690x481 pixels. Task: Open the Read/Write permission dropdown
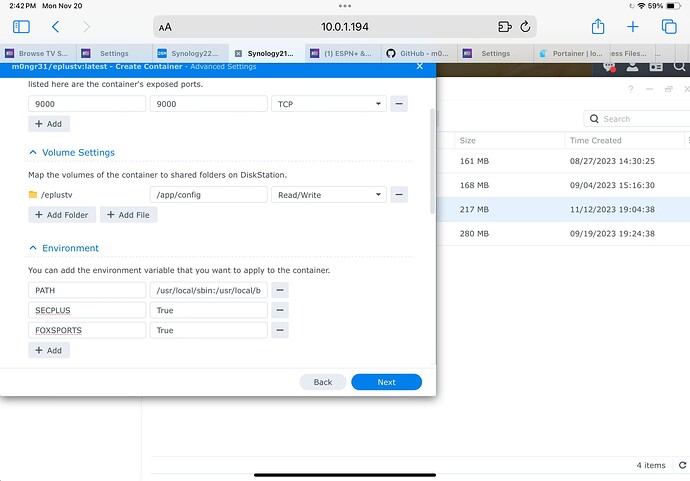point(328,194)
